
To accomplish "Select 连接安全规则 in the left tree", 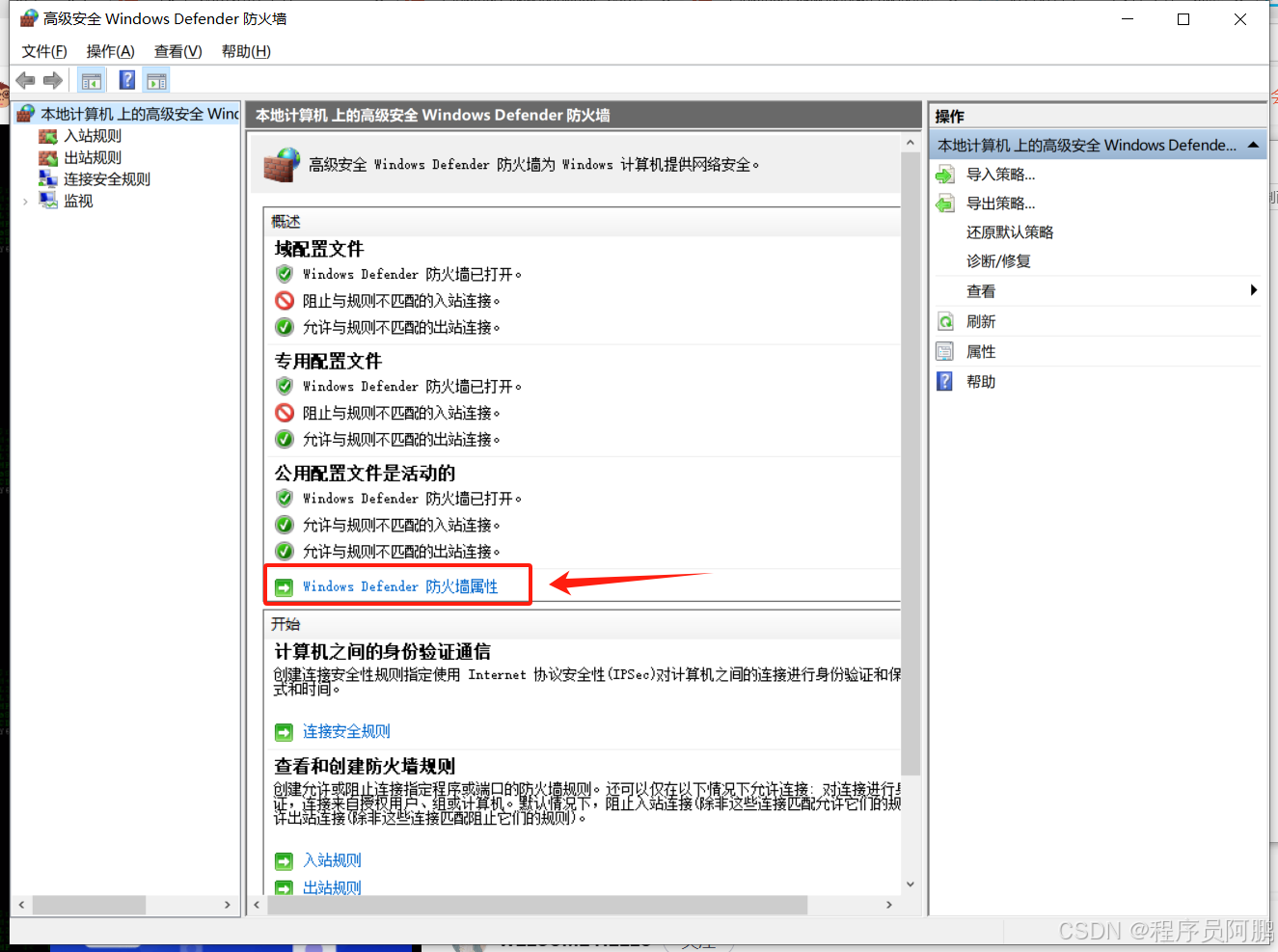I will click(107, 178).
